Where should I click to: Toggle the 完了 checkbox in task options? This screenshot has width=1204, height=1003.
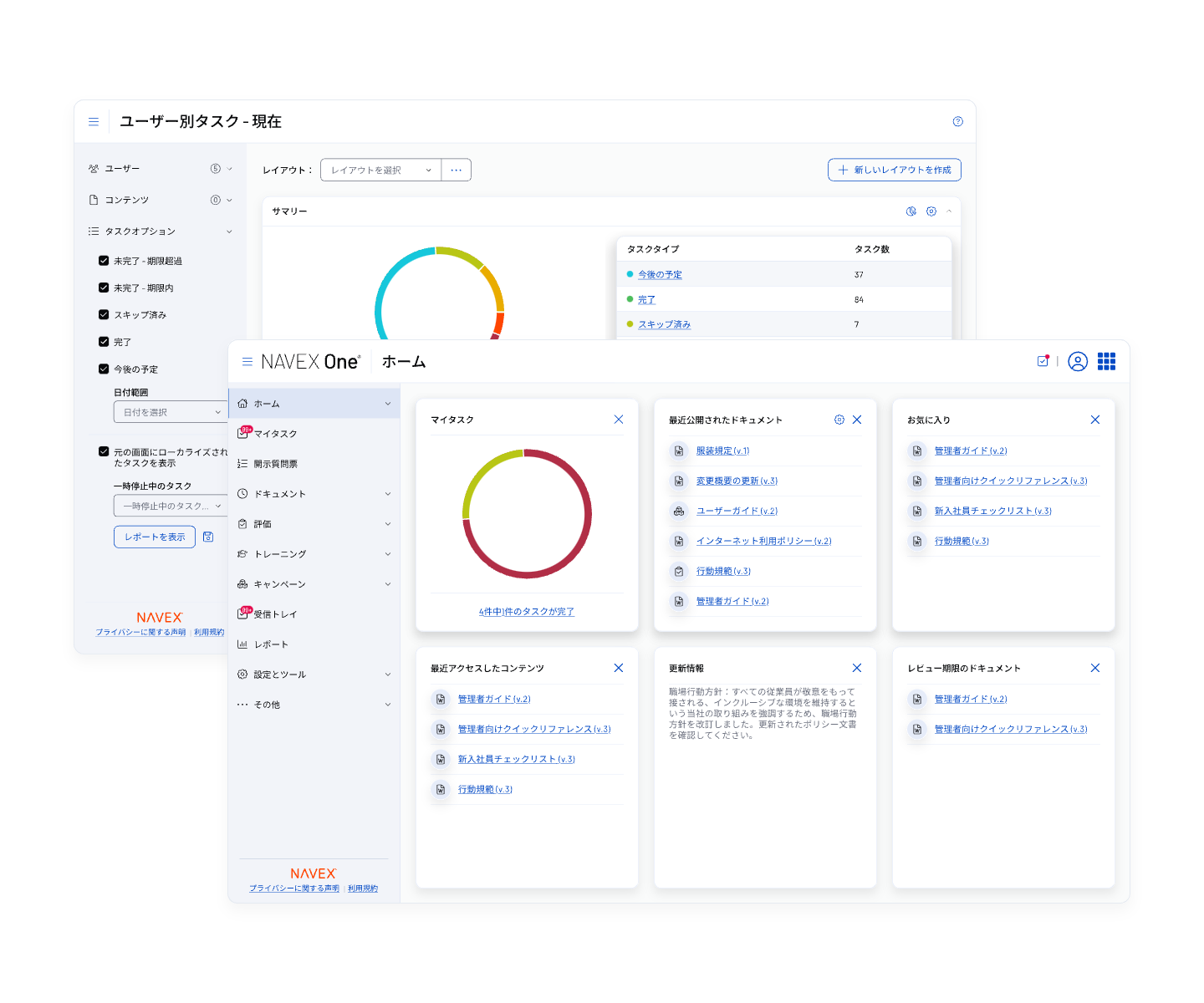(x=104, y=342)
